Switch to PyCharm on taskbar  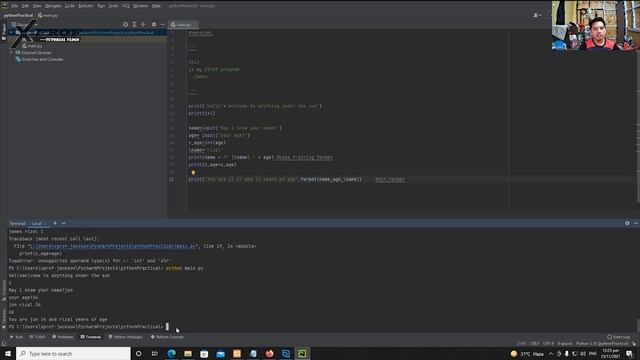pyautogui.click(x=302, y=353)
